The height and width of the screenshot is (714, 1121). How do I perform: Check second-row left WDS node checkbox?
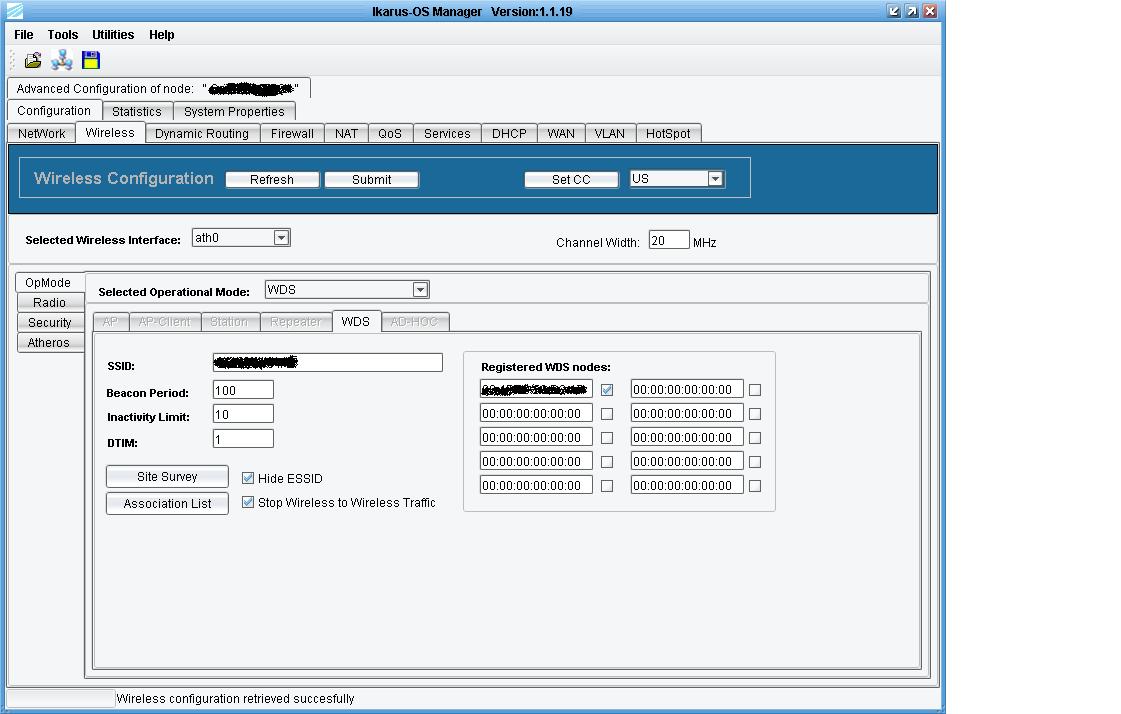(607, 414)
